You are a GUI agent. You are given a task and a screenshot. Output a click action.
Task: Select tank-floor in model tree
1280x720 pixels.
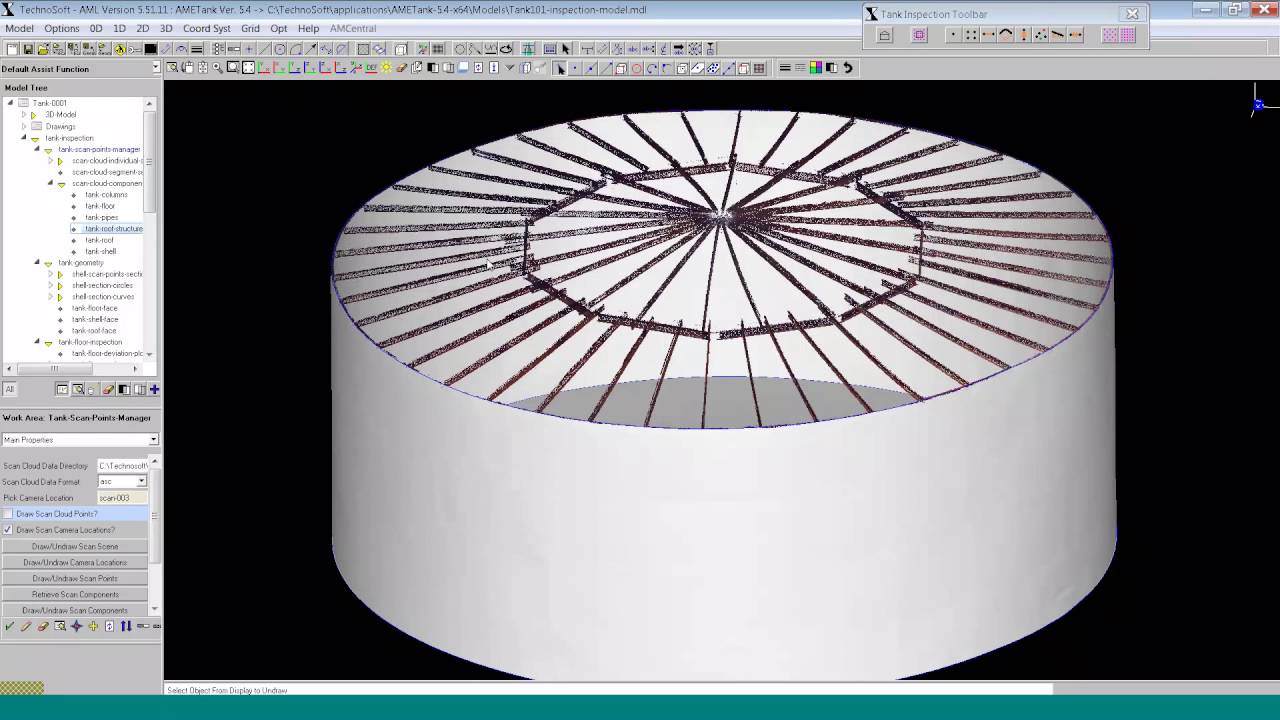tap(100, 206)
